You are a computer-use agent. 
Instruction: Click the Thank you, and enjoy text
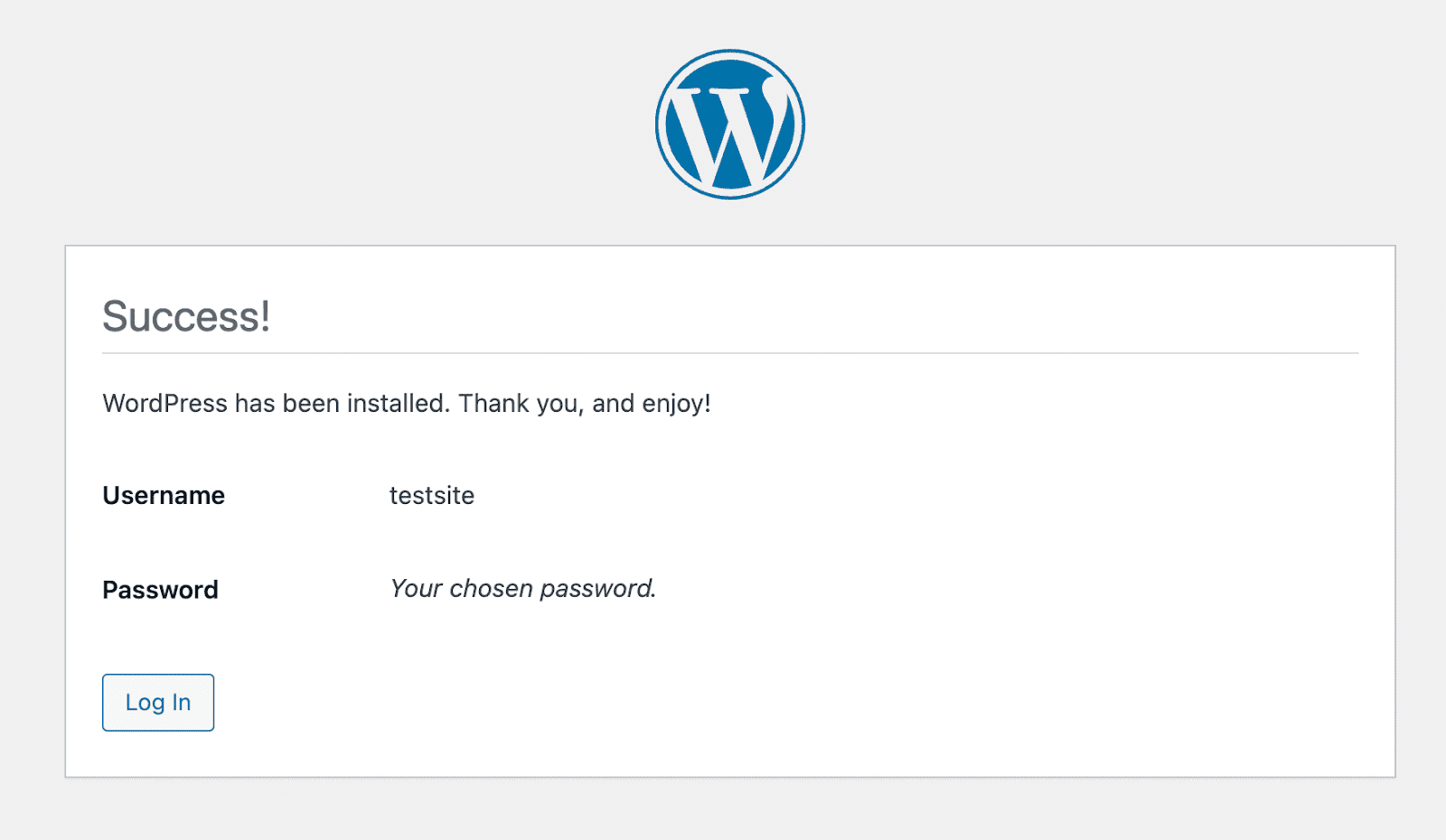(x=586, y=403)
